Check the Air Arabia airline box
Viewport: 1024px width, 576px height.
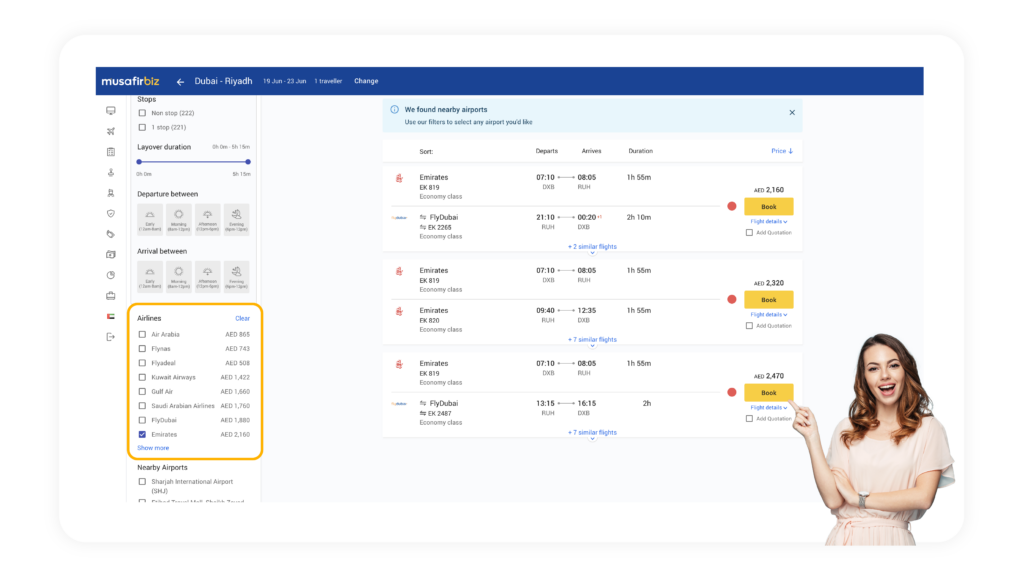coord(142,334)
